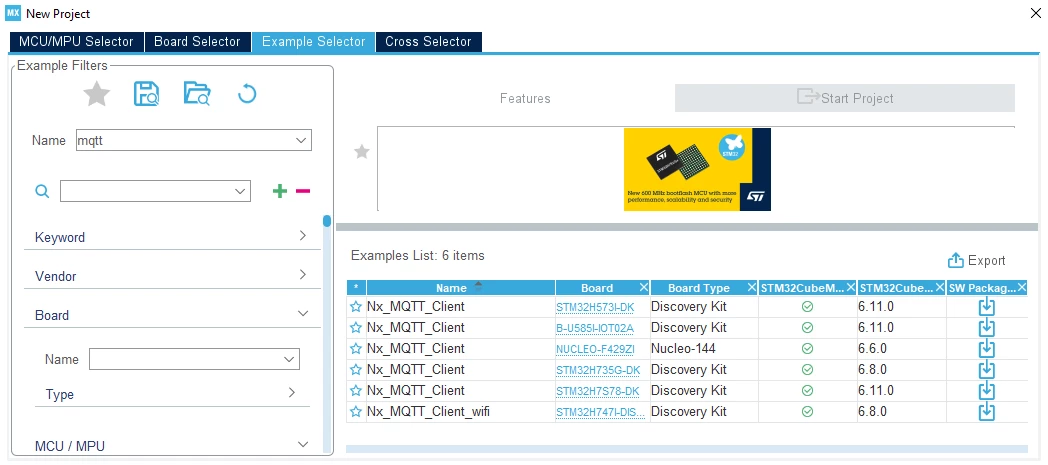Reset all filters (circular arrow icon)
This screenshot has height=465, width=1048.
(247, 94)
